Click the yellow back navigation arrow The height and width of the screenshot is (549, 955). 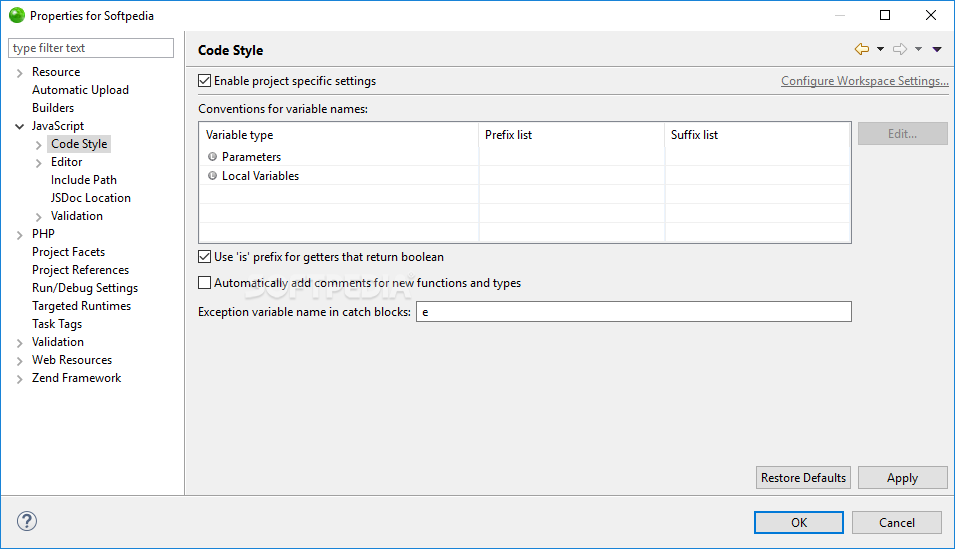[x=861, y=49]
